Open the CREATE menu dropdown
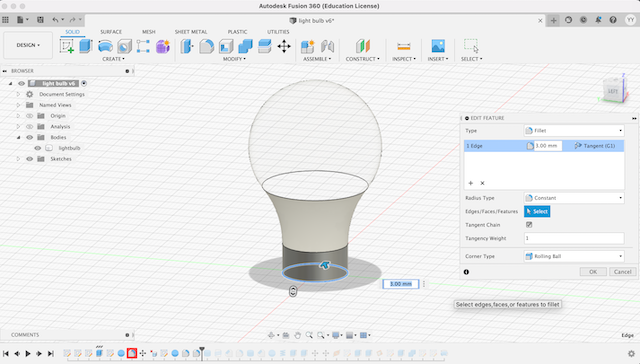This screenshot has width=640, height=364. (113, 59)
